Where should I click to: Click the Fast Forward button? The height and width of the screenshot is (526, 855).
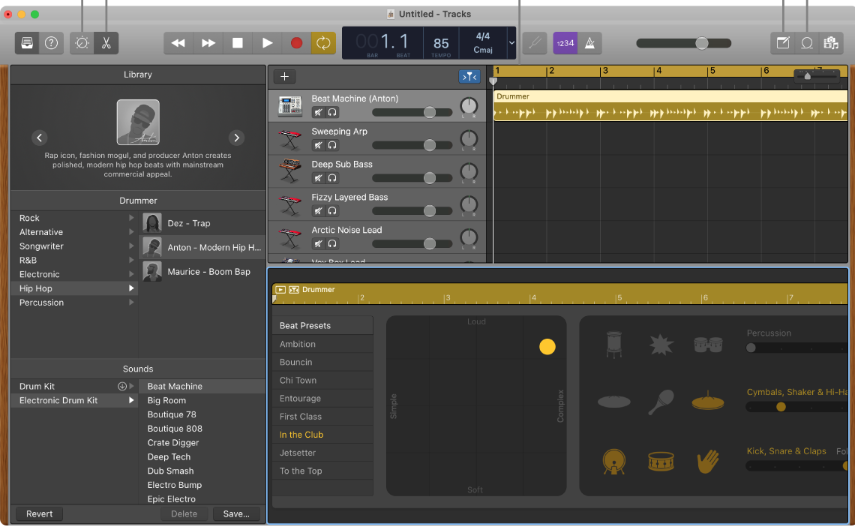click(x=208, y=43)
